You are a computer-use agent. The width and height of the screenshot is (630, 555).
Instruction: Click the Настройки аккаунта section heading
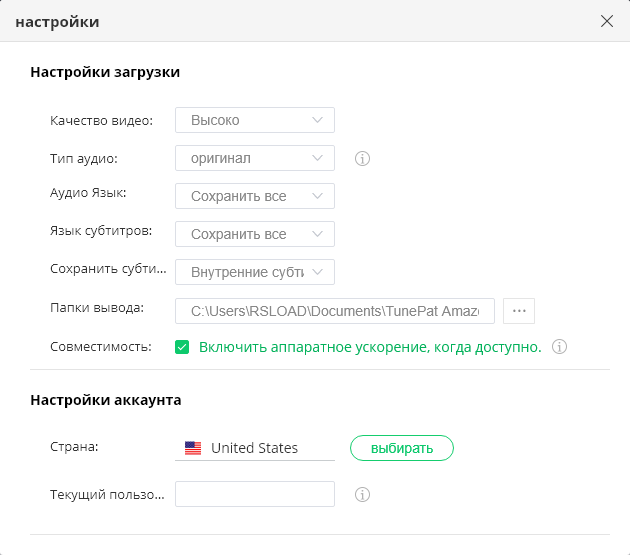(105, 400)
